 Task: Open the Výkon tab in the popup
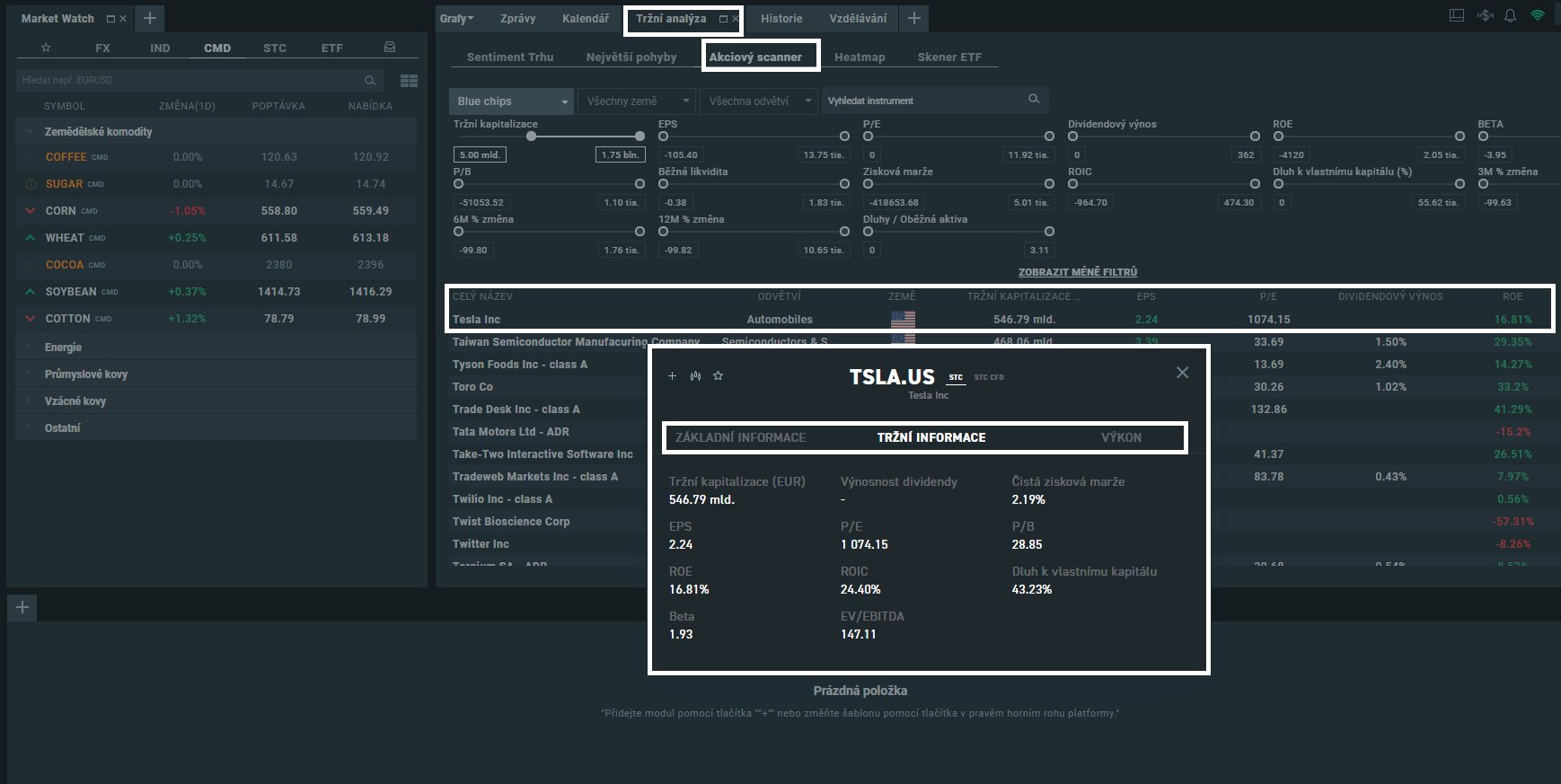[x=1121, y=437]
